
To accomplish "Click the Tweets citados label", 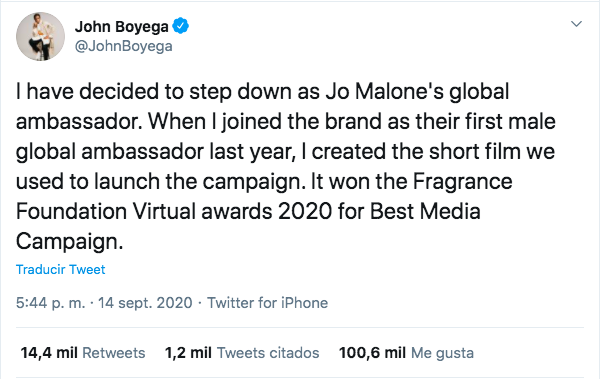I will coord(268,353).
